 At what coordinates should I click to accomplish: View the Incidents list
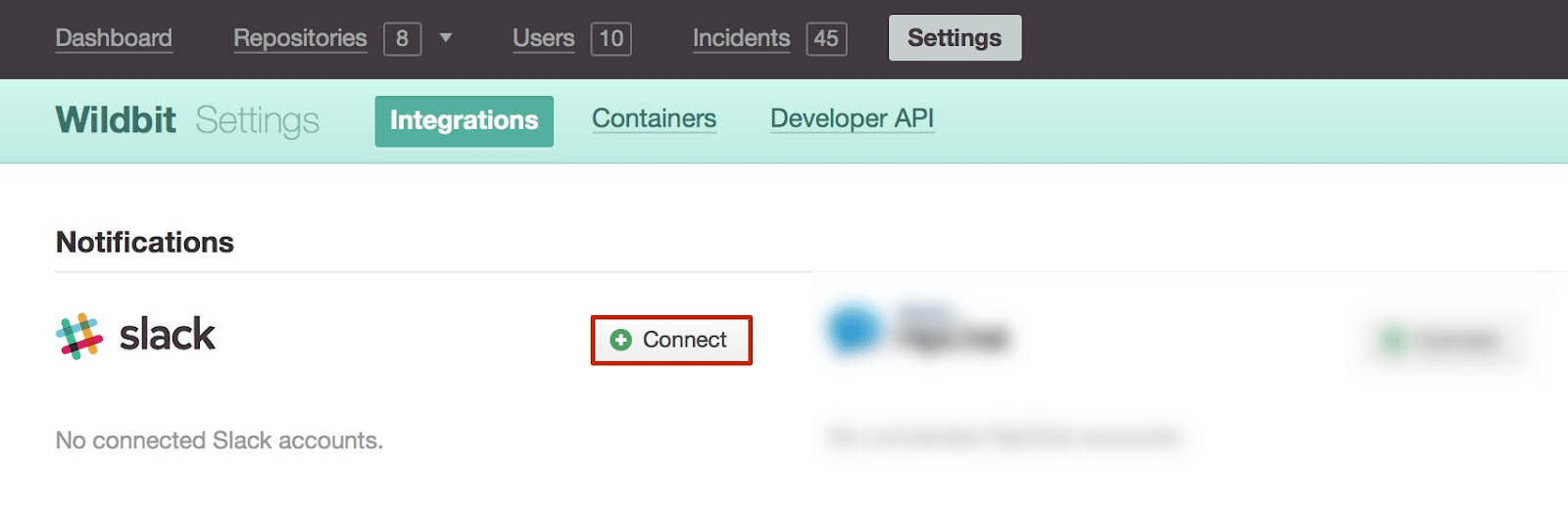(741, 38)
